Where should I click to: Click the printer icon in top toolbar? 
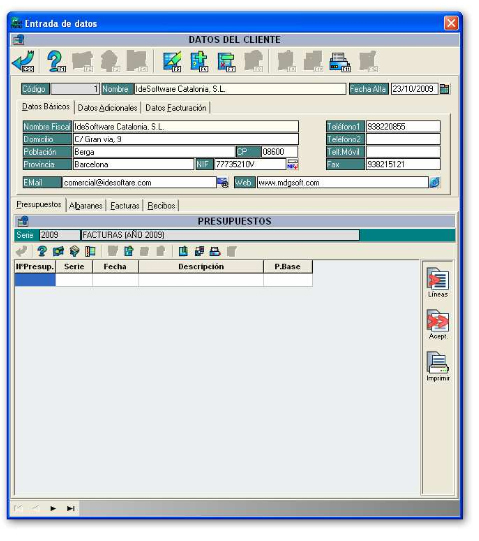tap(340, 62)
